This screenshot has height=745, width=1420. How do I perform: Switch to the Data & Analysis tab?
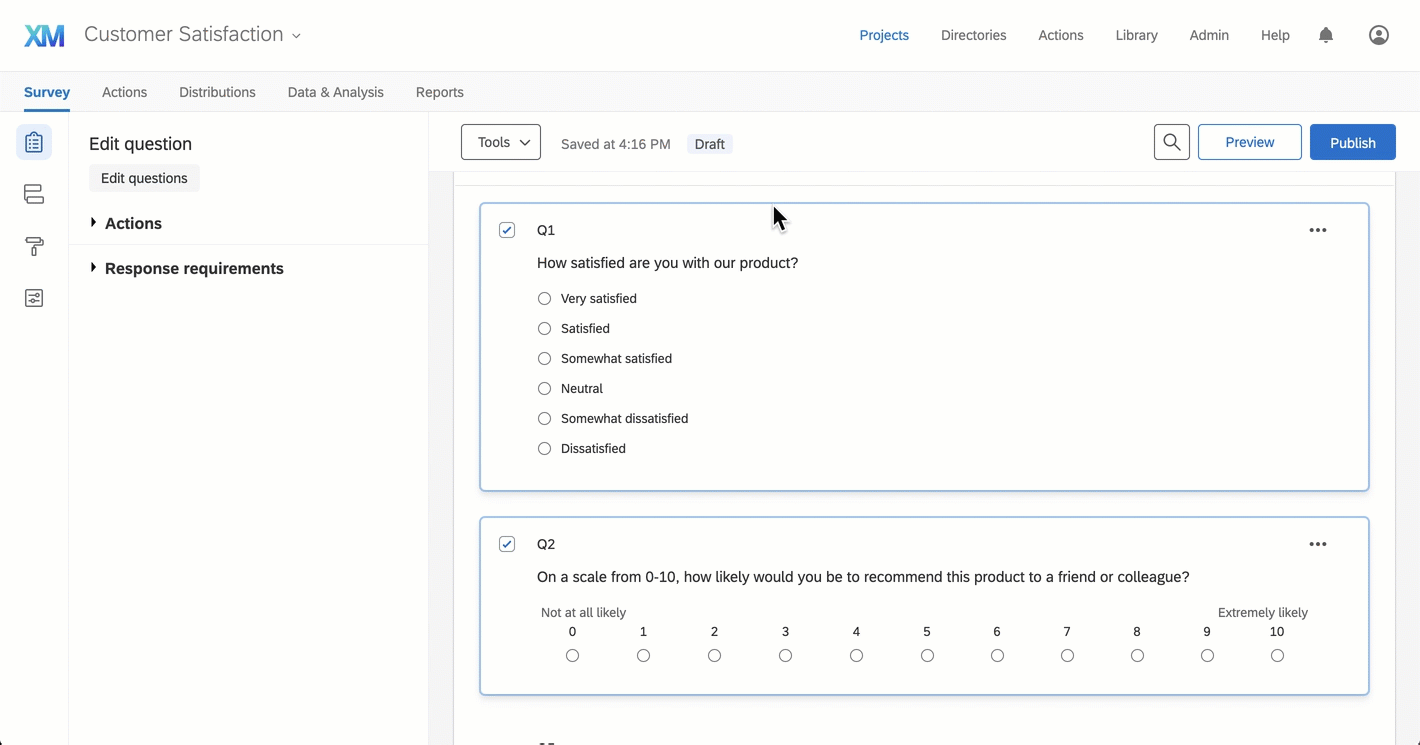335,92
